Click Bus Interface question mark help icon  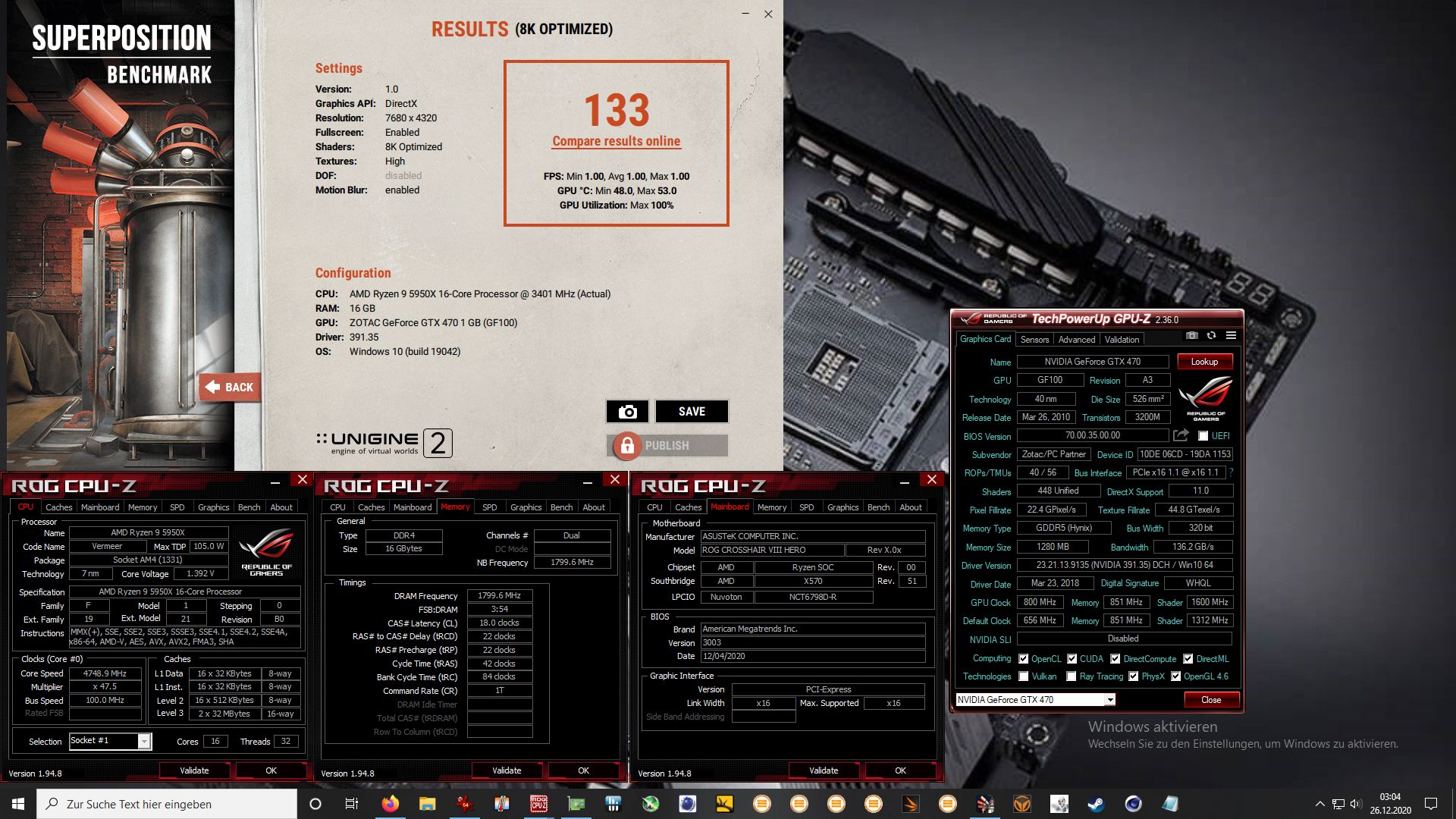tap(1231, 472)
